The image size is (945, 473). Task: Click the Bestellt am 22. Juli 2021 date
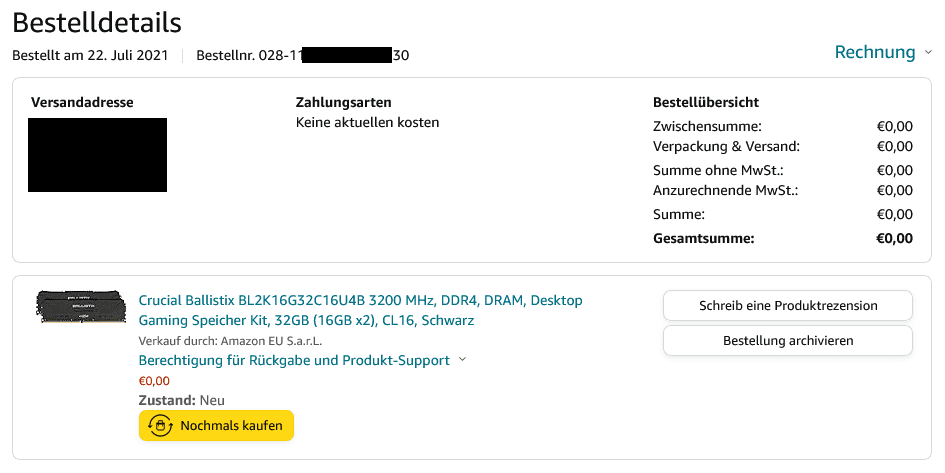(90, 55)
